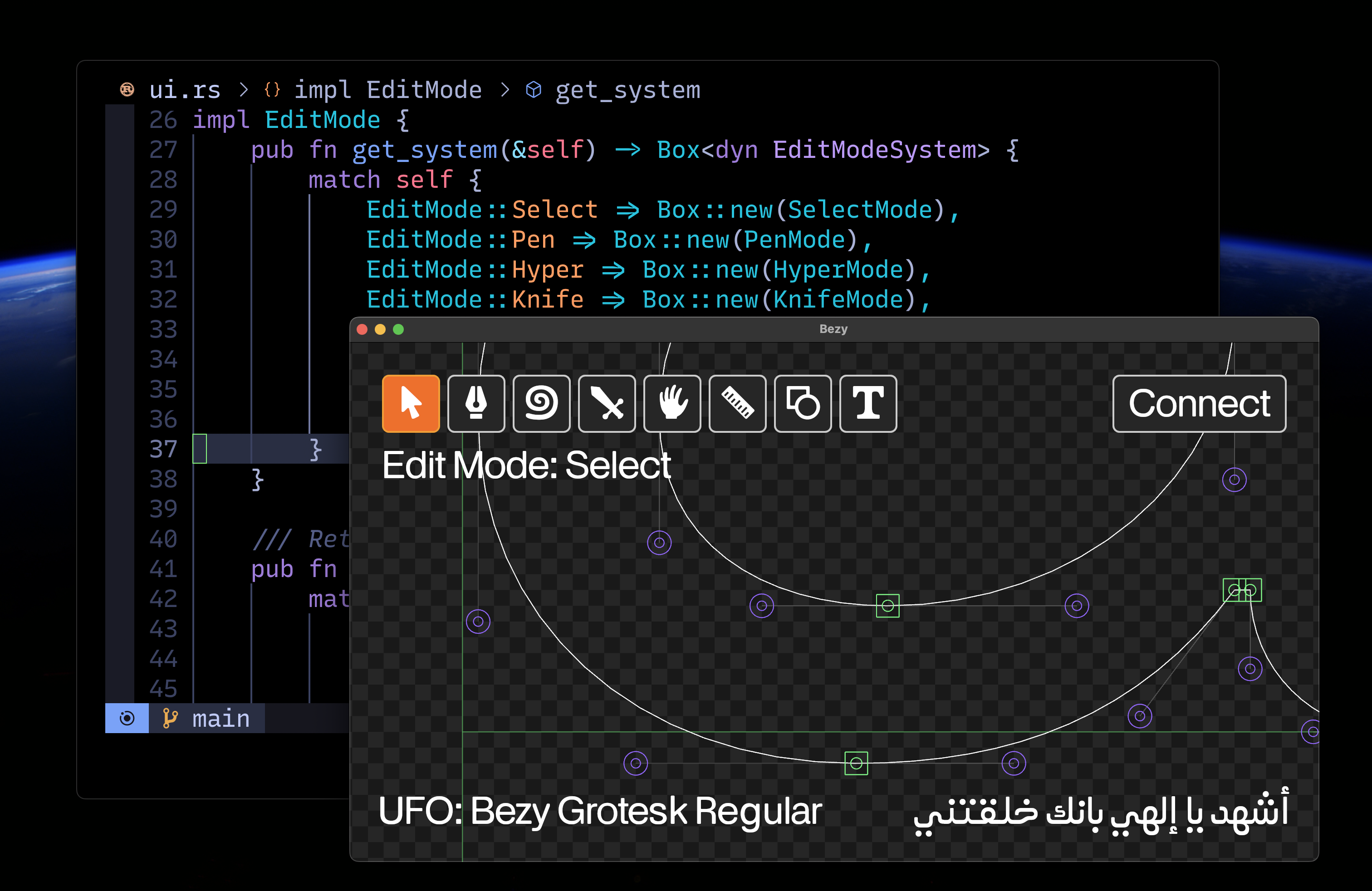Open the main git branch in status bar

coord(206,719)
